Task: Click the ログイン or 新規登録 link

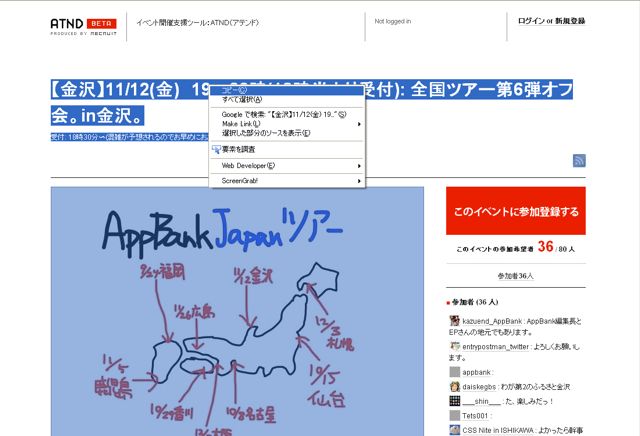Action: click(x=551, y=21)
